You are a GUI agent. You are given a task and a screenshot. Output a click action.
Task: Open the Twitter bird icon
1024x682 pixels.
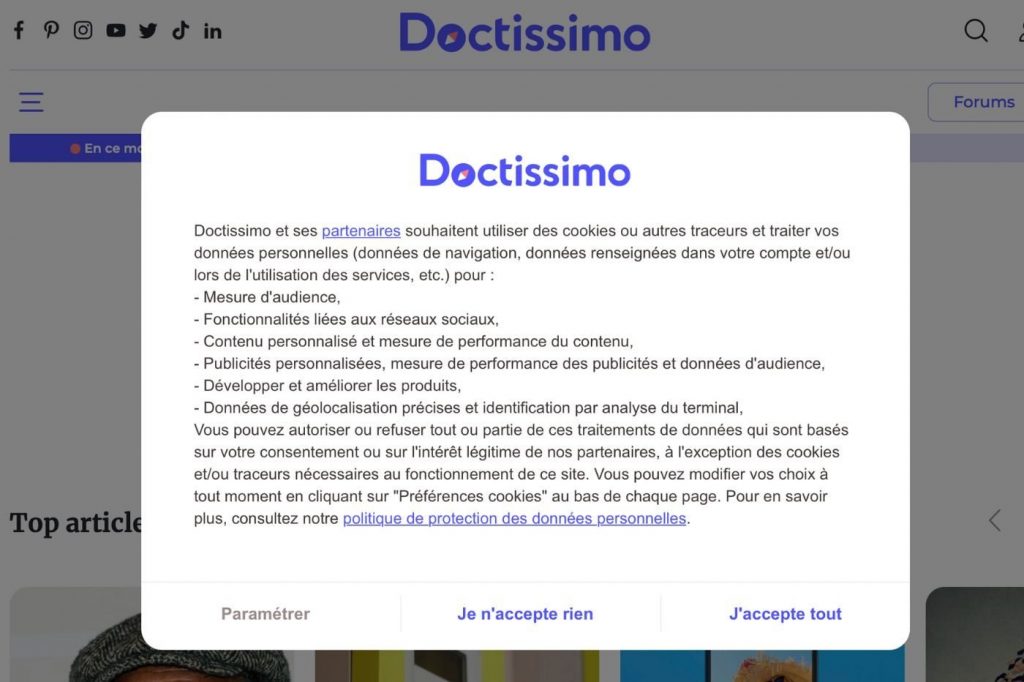148,30
